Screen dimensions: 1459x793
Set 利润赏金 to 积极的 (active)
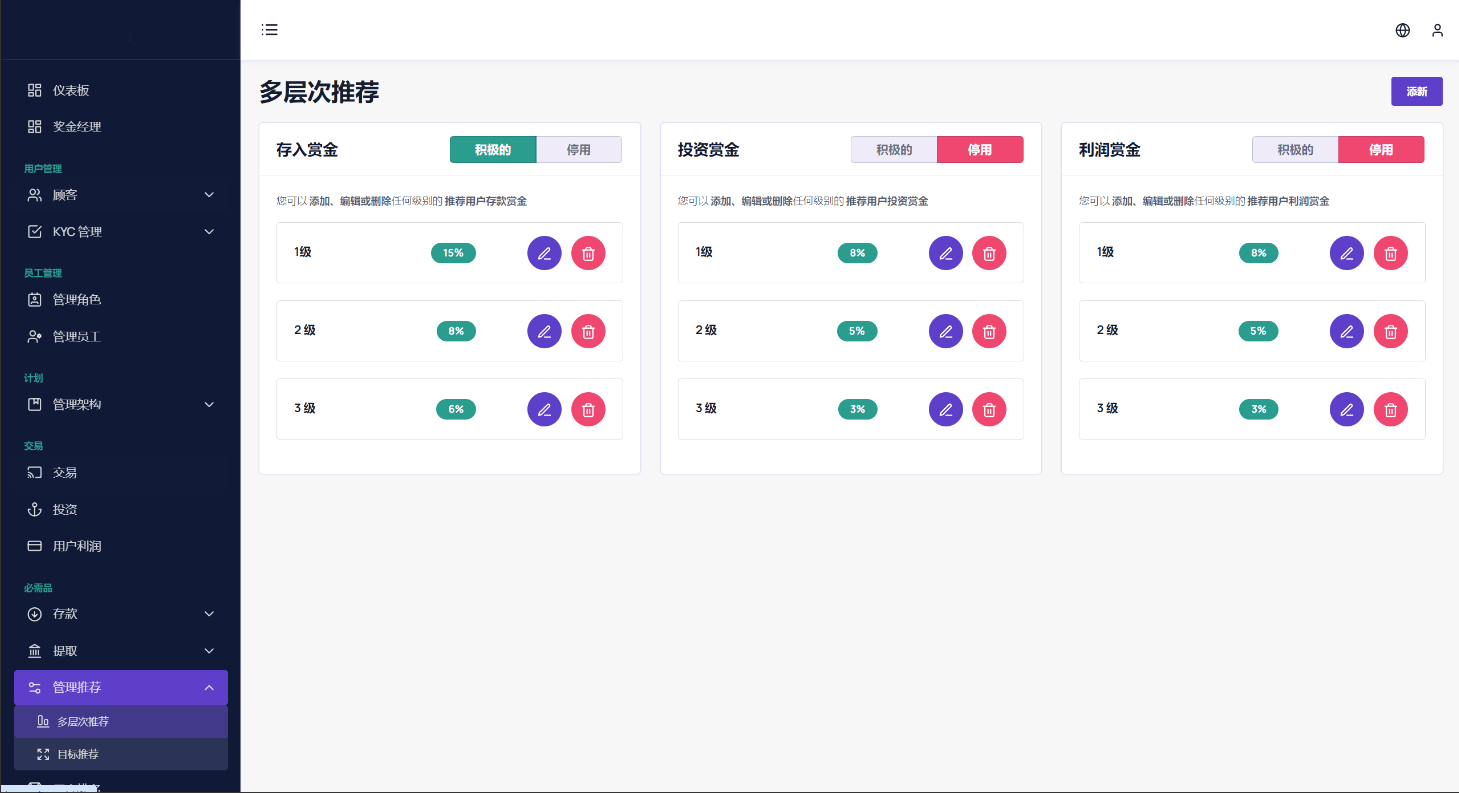point(1295,150)
